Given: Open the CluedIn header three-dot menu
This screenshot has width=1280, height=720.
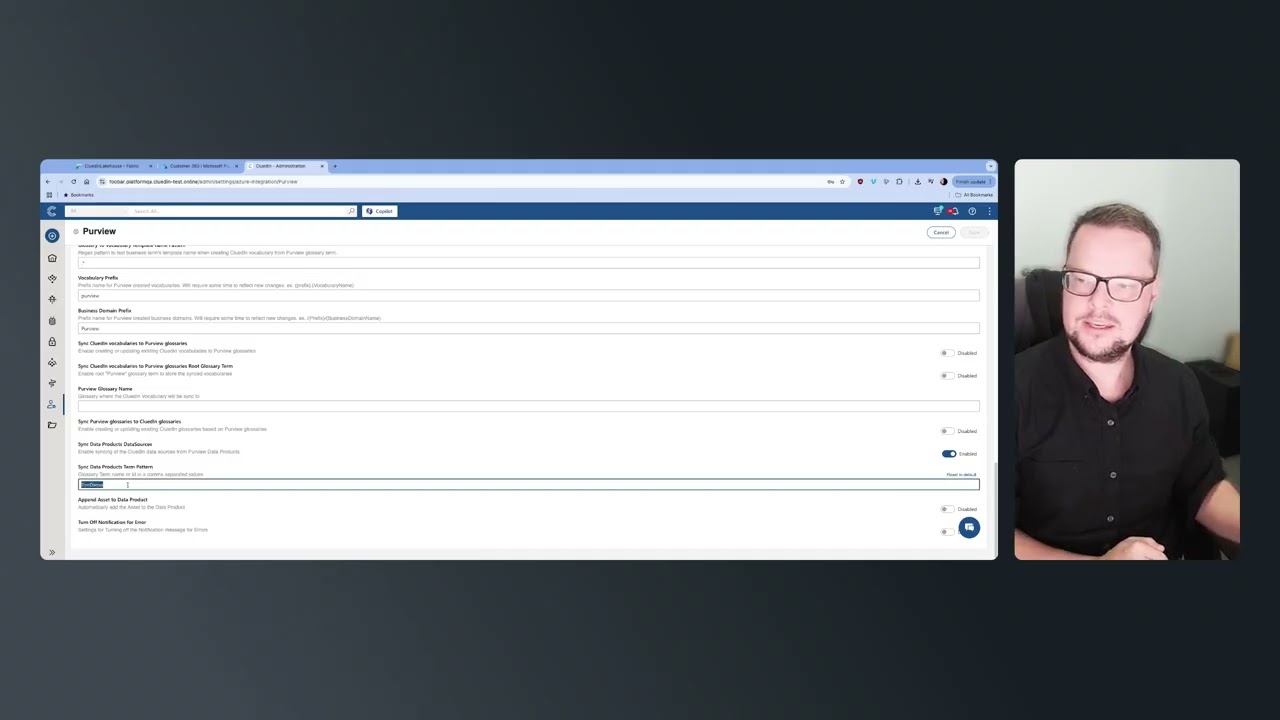Looking at the screenshot, I should 989,211.
